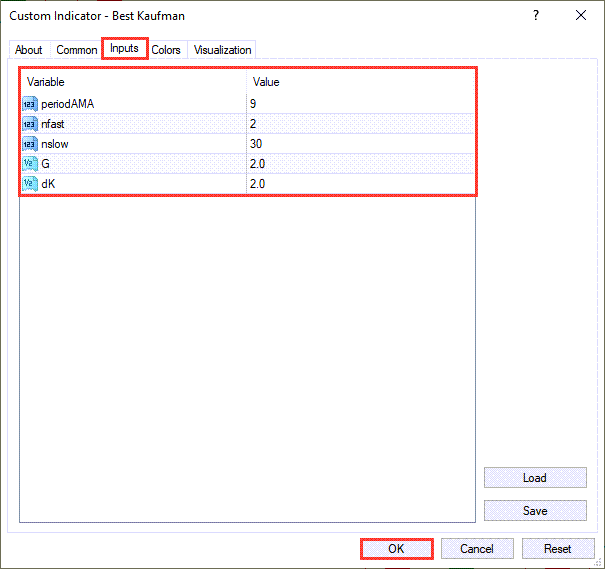Open the Common tab

[77, 50]
